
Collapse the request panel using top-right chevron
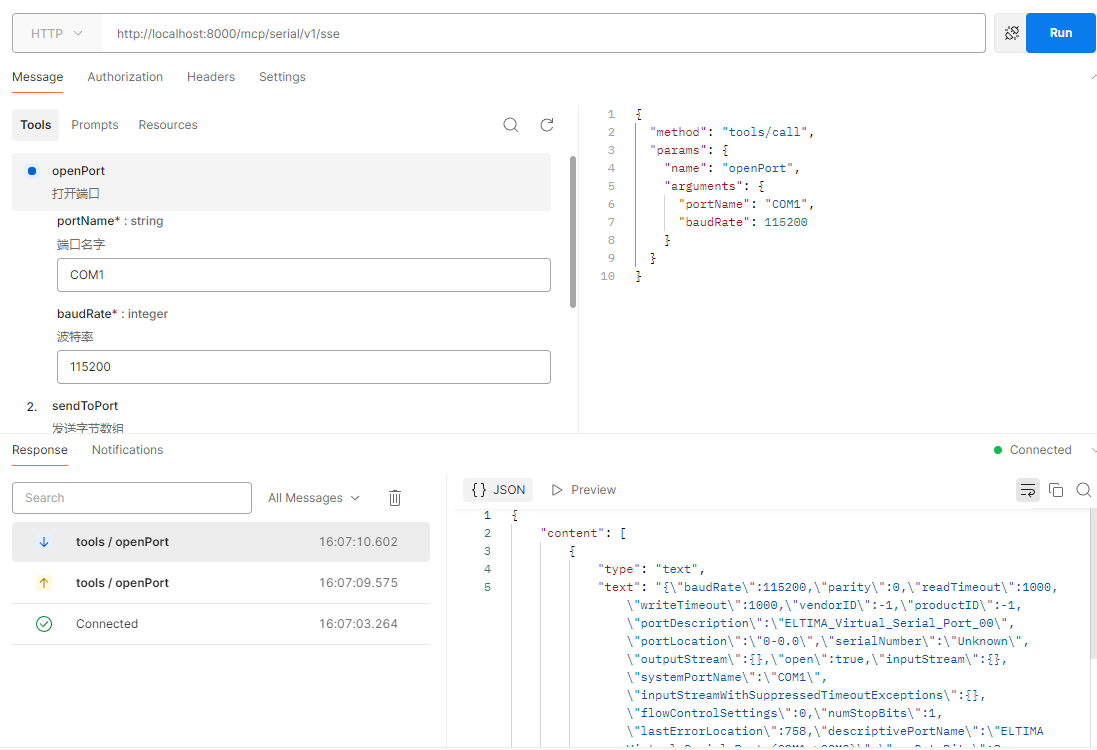coord(1094,77)
